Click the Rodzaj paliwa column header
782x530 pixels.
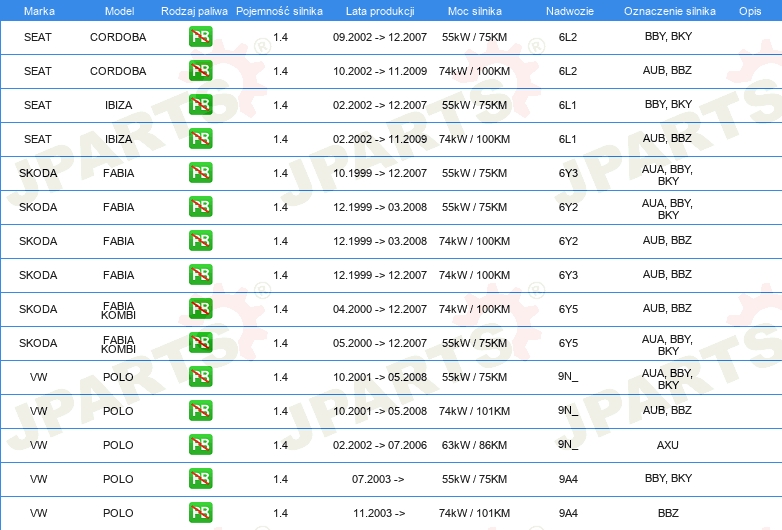[x=194, y=11]
